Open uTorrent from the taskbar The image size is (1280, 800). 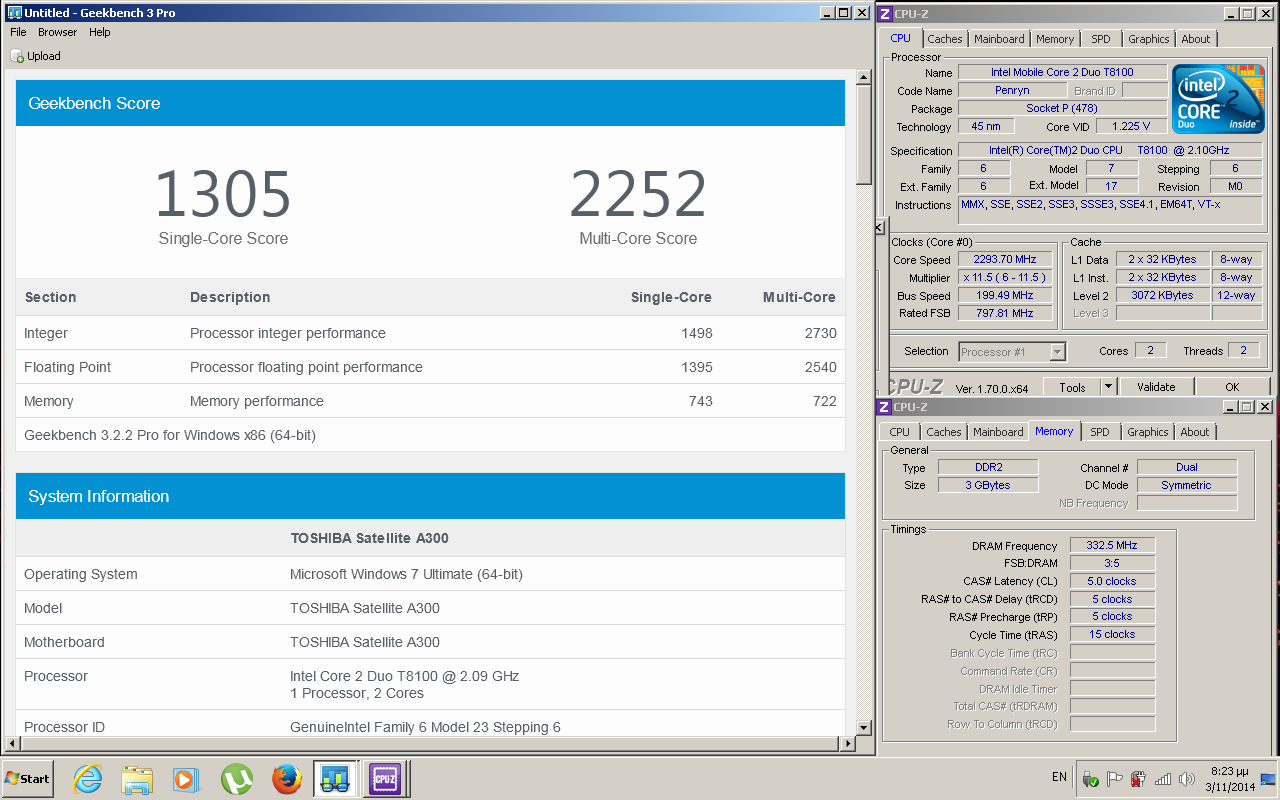coord(236,778)
